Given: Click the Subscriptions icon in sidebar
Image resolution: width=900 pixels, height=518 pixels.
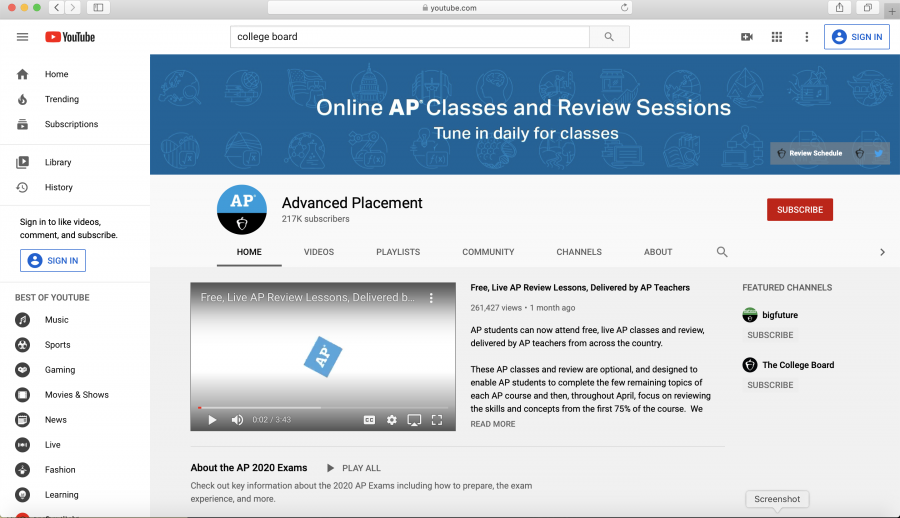Looking at the screenshot, I should pos(22,124).
